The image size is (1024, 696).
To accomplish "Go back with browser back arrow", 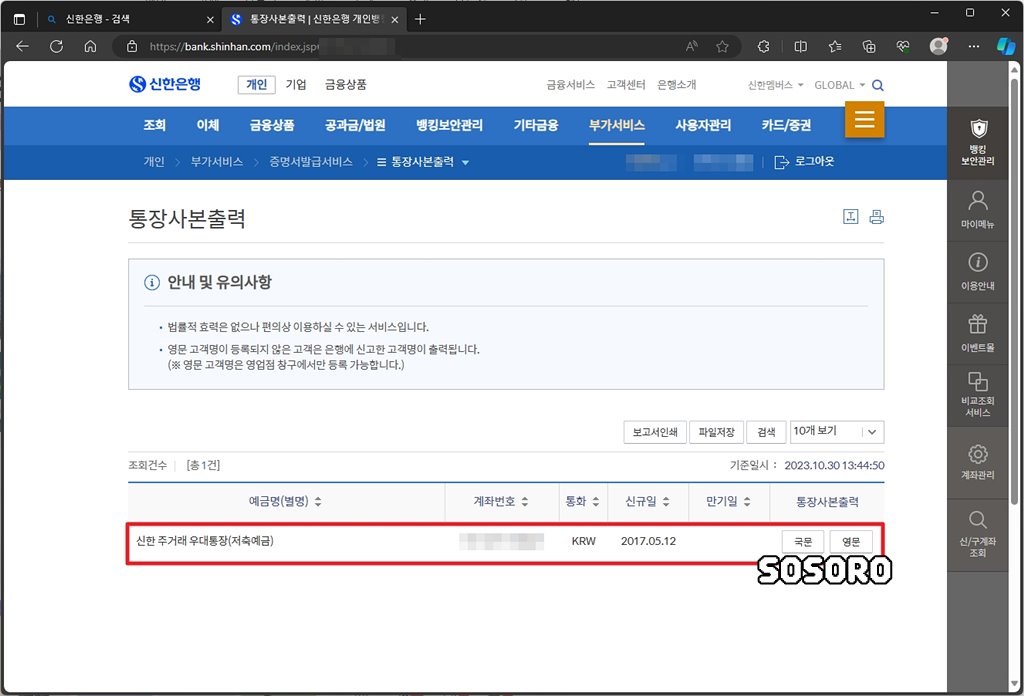I will click(x=22, y=46).
